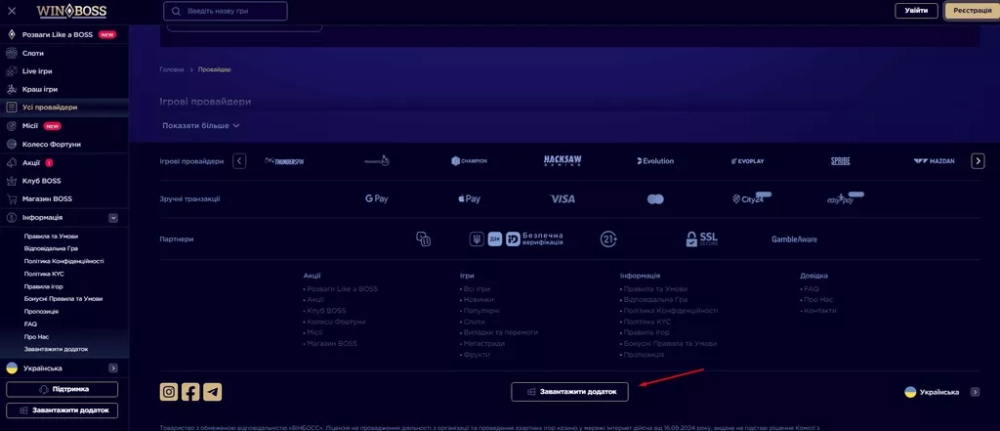
Task: Select the Pragmatic Play provider logo
Action: pyautogui.click(x=377, y=161)
